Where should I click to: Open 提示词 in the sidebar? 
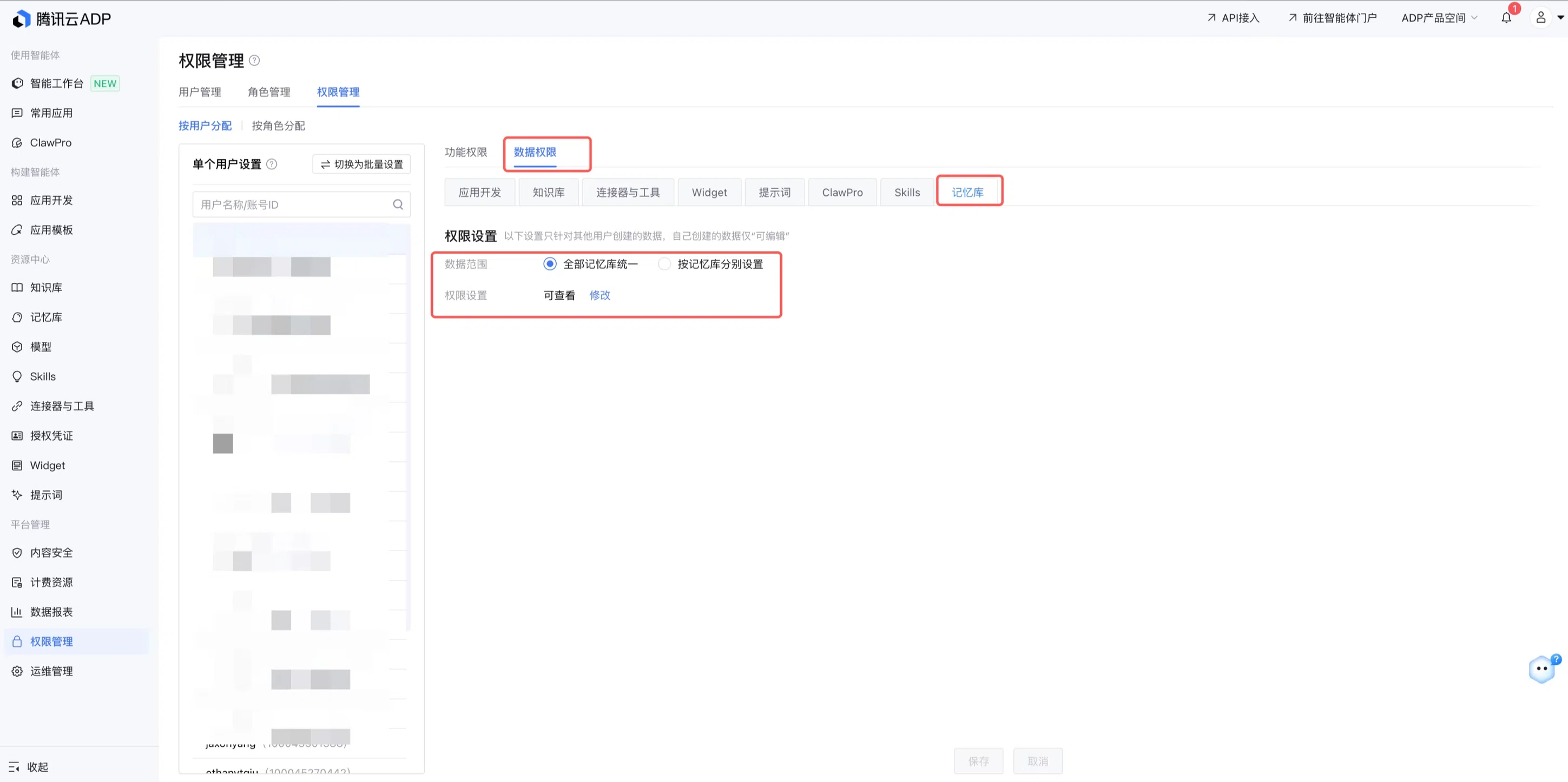tap(45, 495)
